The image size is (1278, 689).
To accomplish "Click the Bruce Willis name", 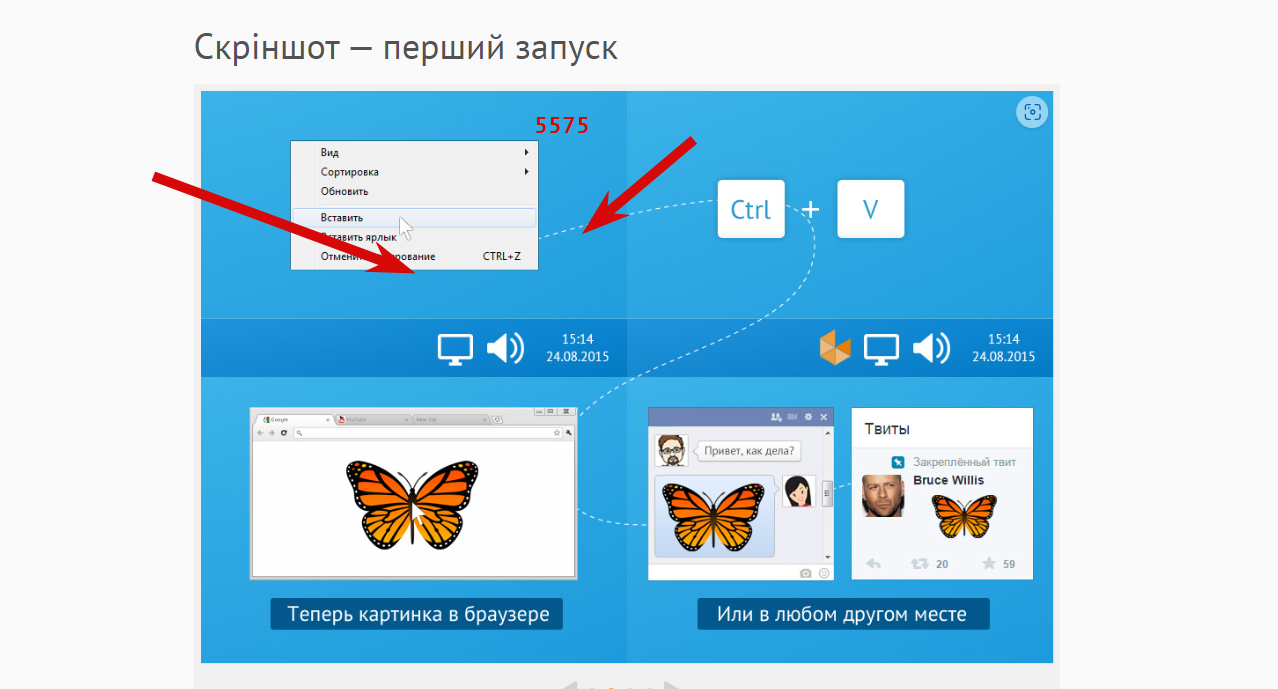I will (949, 480).
